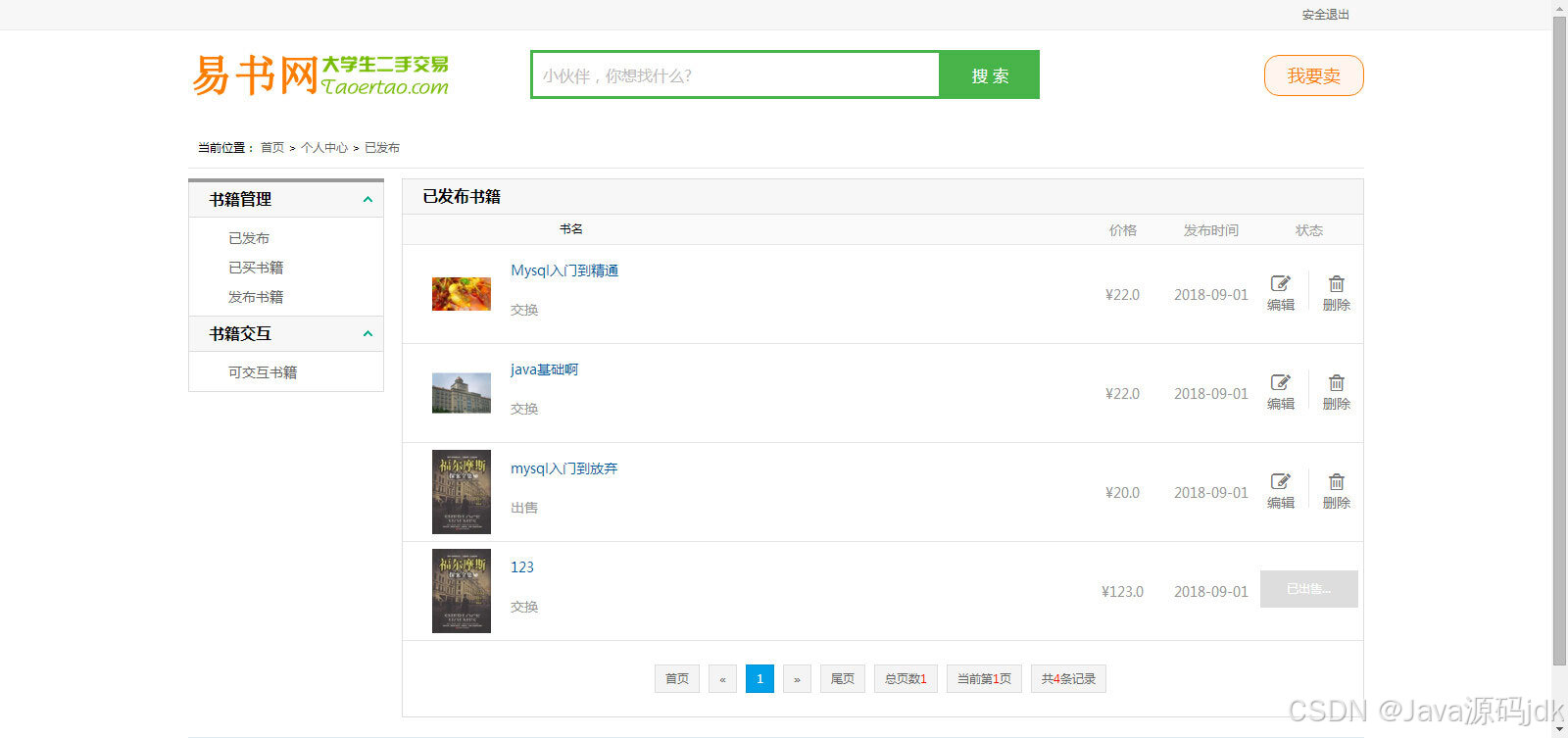Open book title java基础啊
Viewport: 1568px width, 738px height.
[x=544, y=369]
